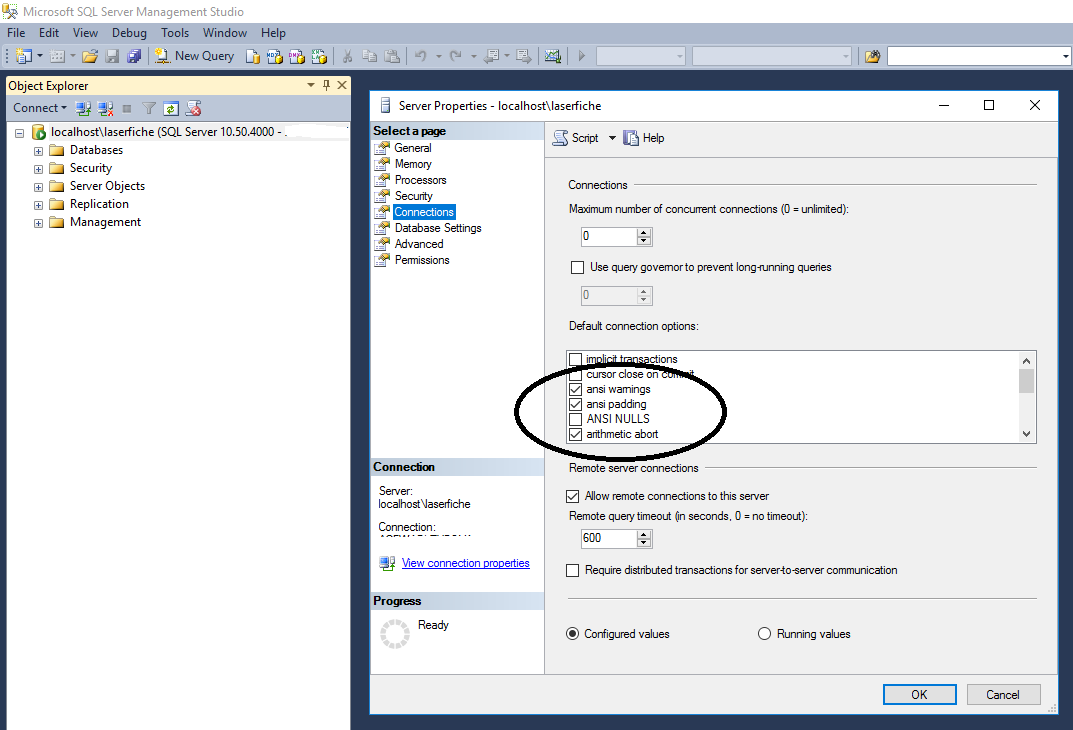Uncheck Allow remote connections to this server
Screen dimensions: 1073x730
pyautogui.click(x=573, y=496)
